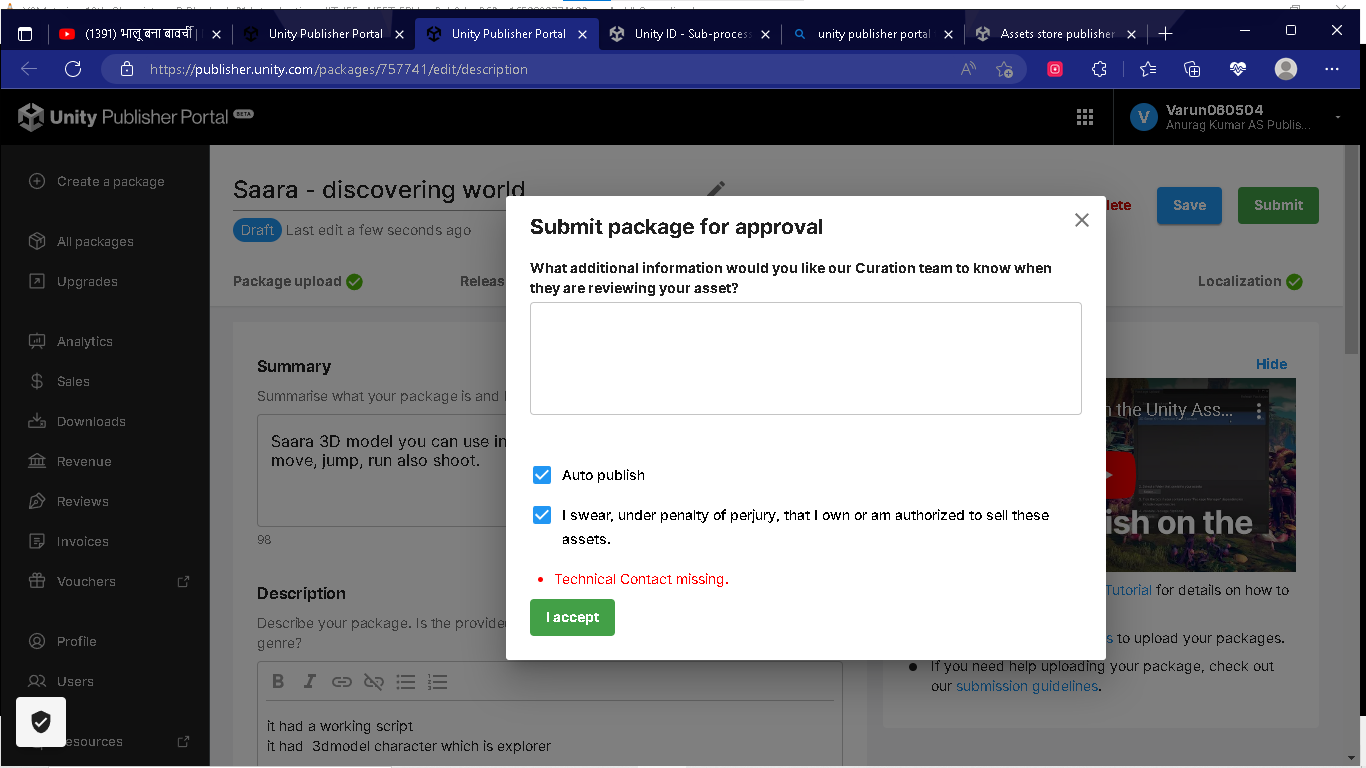1366x768 pixels.
Task: Click I accept to submit the package
Action: [572, 617]
